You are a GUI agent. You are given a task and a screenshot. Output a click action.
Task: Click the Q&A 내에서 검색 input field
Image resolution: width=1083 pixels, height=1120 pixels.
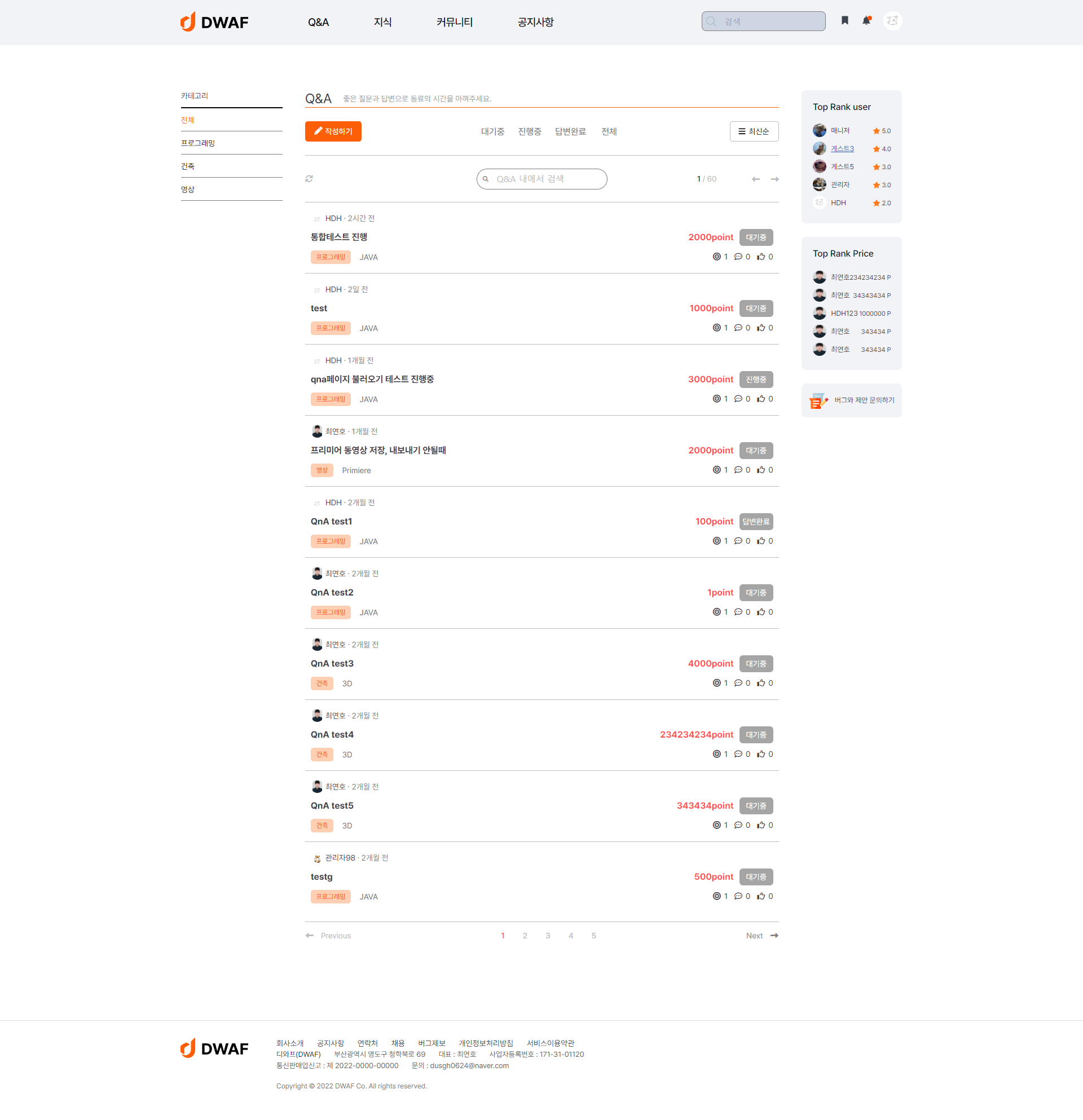(542, 179)
